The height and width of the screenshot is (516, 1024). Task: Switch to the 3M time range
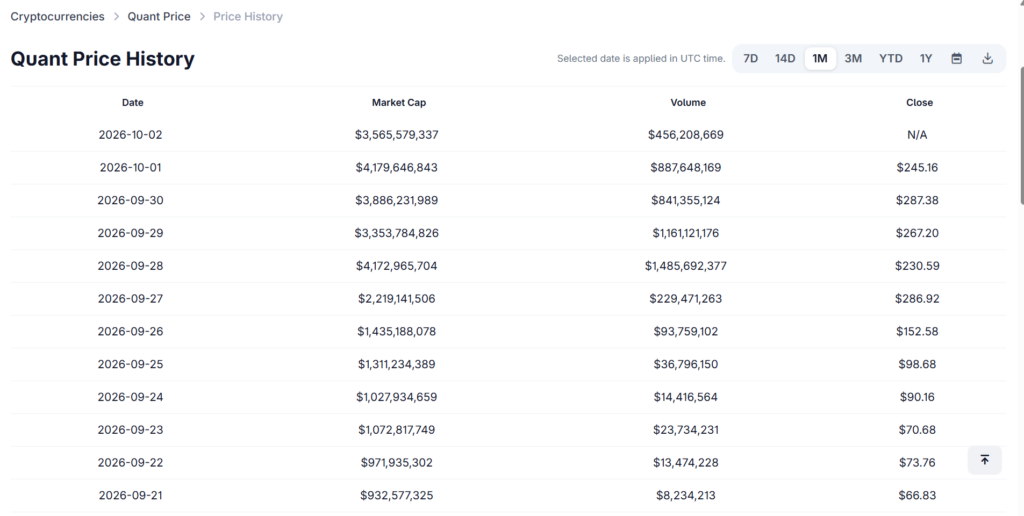853,59
